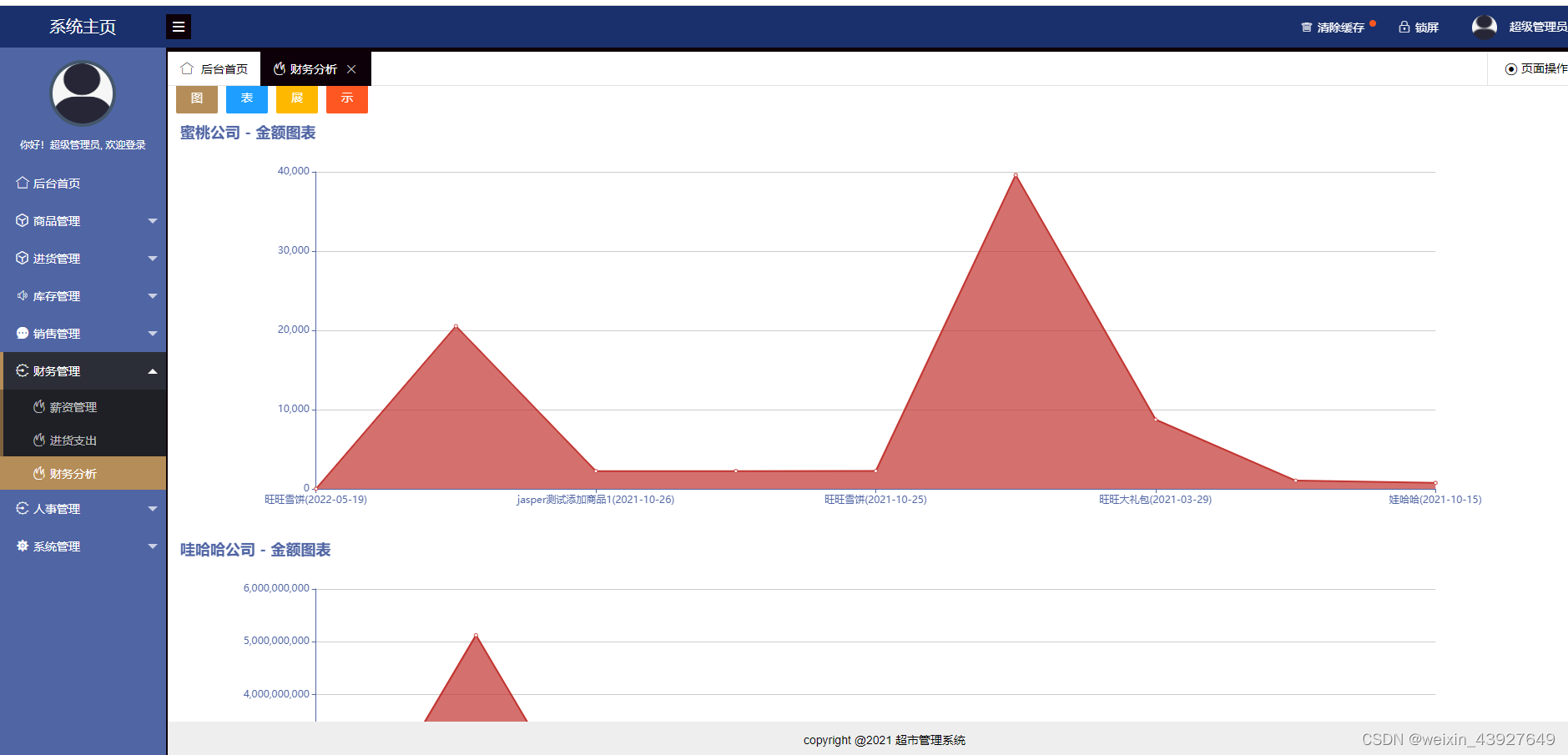Image resolution: width=1568 pixels, height=755 pixels.
Task: Click the 清除缓存 link
Action: (x=1340, y=28)
